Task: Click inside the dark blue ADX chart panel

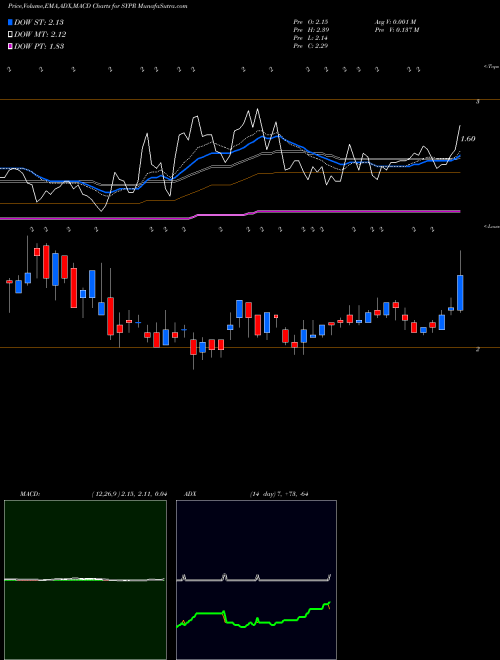Action: [x=256, y=580]
